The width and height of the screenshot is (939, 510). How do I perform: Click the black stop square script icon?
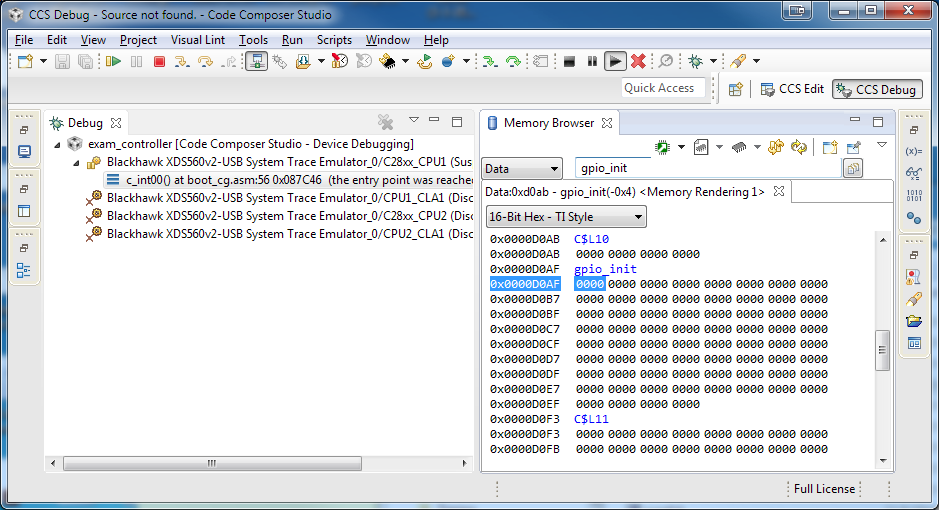[x=570, y=61]
